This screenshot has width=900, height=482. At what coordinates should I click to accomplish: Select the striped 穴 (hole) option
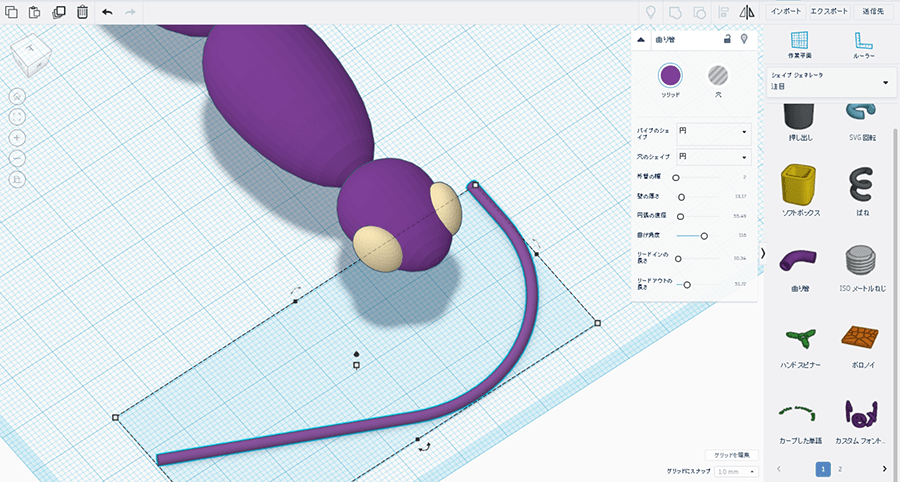pyautogui.click(x=717, y=75)
